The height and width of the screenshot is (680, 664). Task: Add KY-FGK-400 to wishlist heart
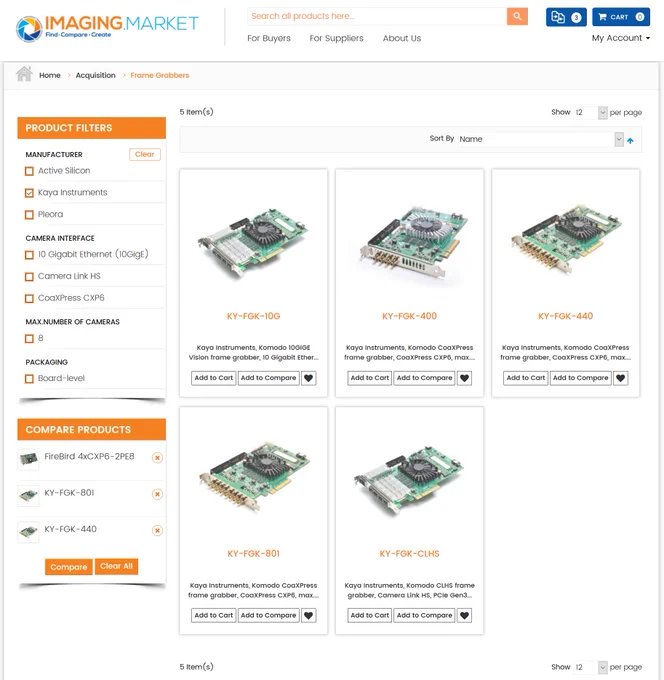click(x=464, y=378)
